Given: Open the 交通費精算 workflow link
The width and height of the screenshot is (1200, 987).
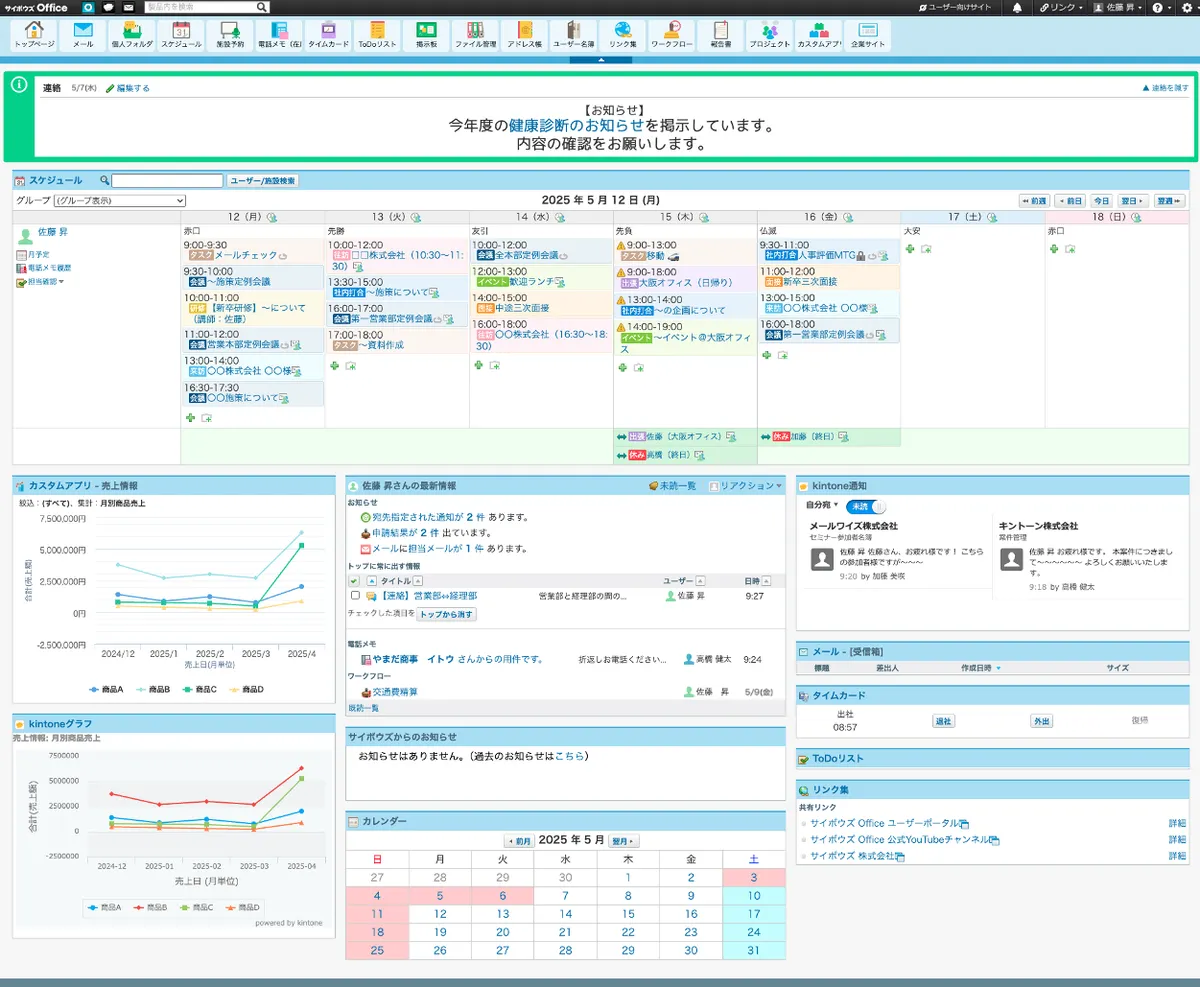Looking at the screenshot, I should pyautogui.click(x=394, y=691).
